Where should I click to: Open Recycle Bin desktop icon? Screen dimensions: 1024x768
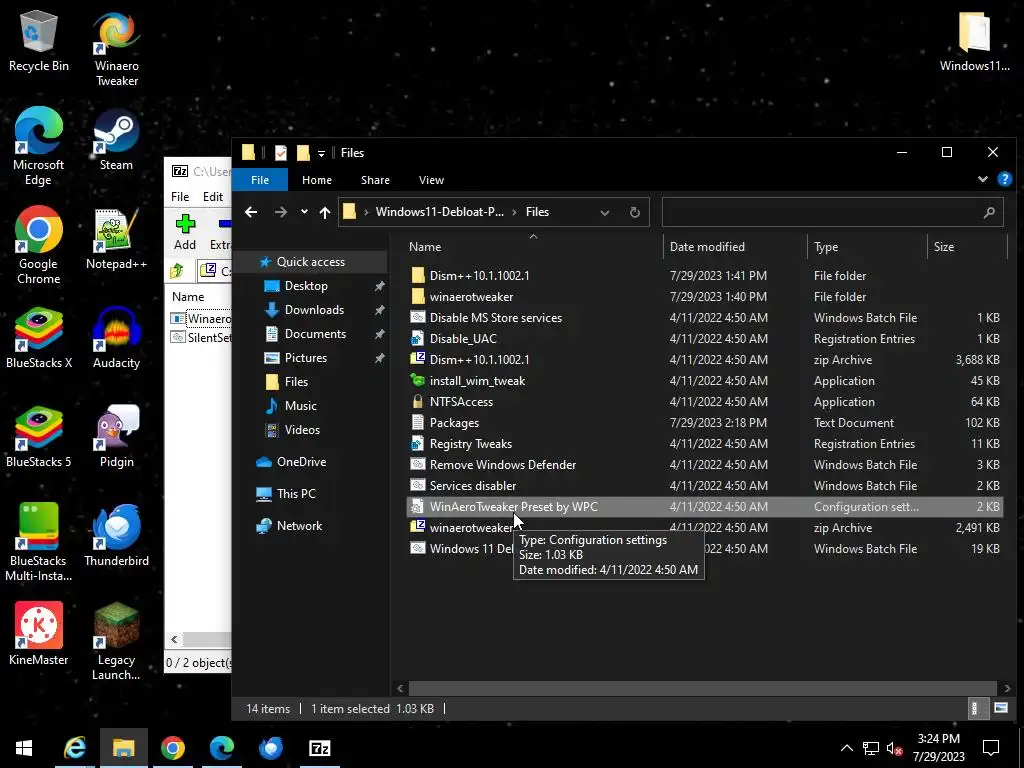click(39, 40)
